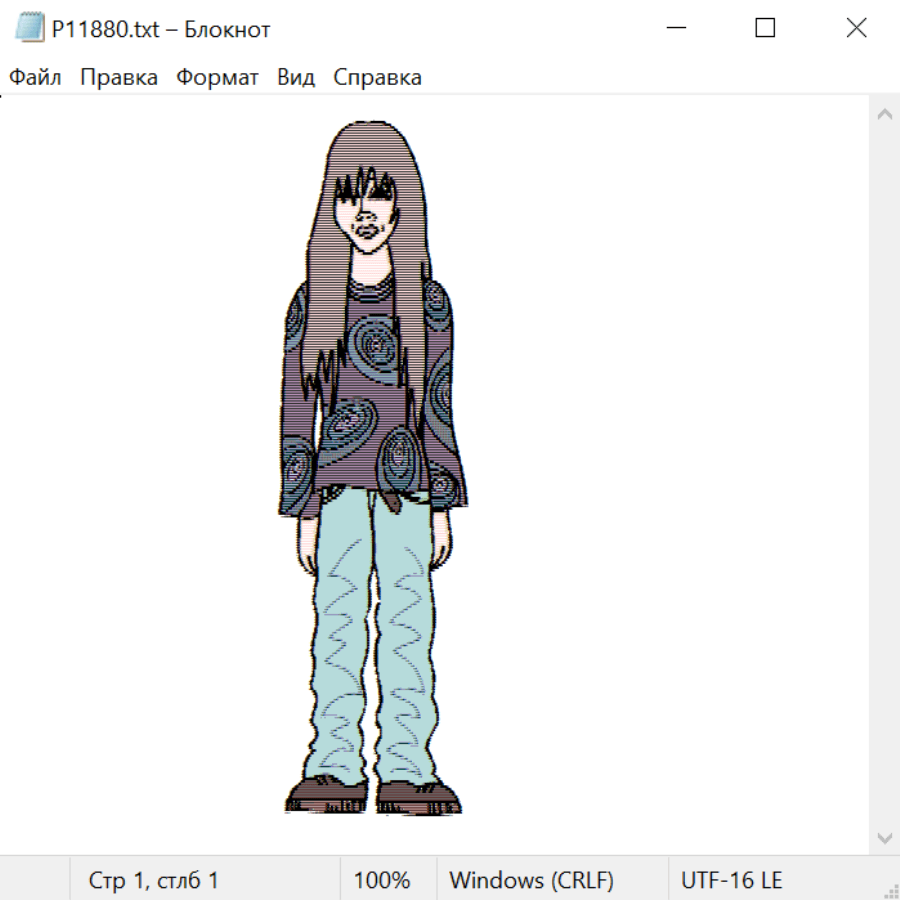Click the 100% zoom level in status bar
This screenshot has height=900, width=900.
coord(382,880)
